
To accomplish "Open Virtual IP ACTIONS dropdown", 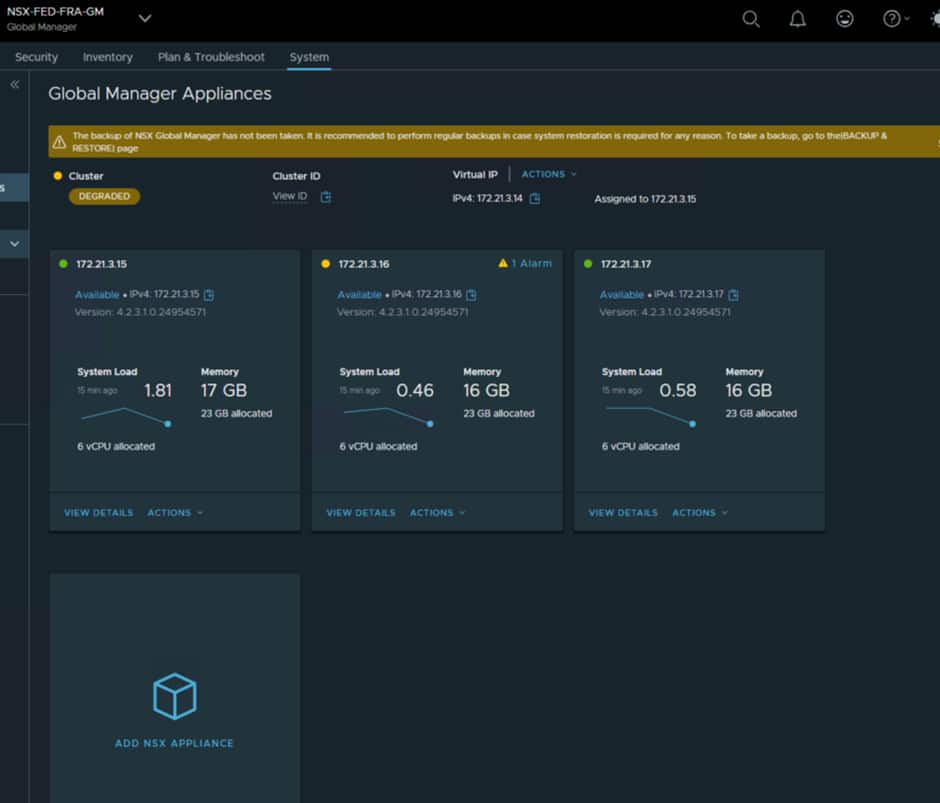I will (x=549, y=174).
